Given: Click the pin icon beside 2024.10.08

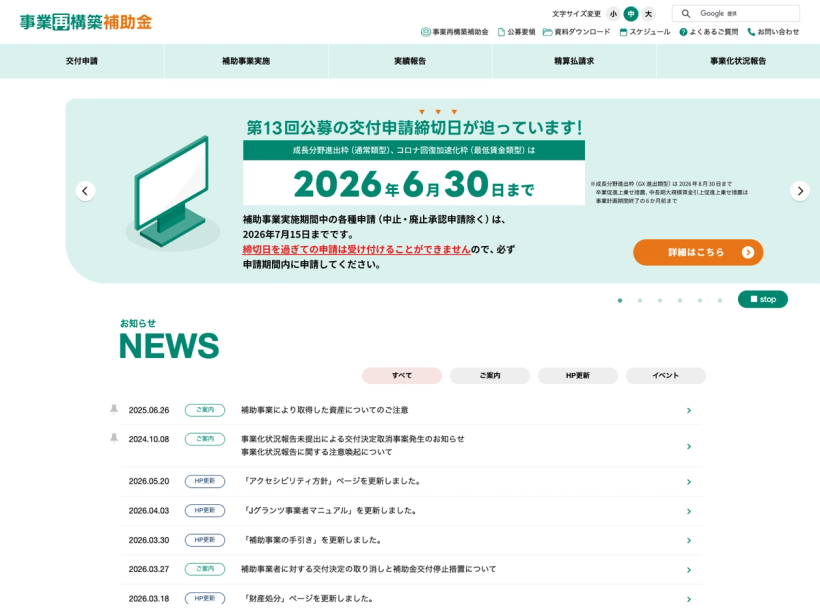Looking at the screenshot, I should (114, 438).
